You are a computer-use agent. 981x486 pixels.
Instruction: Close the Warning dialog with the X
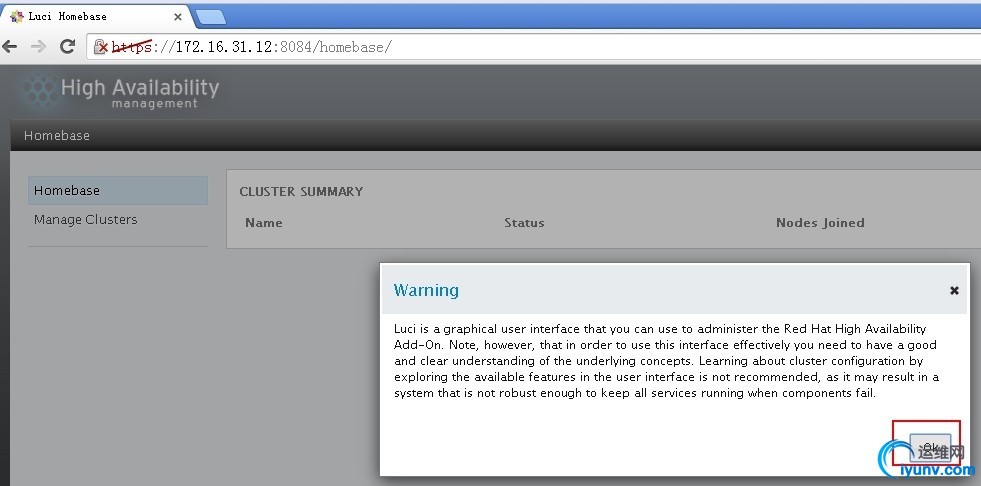click(x=954, y=290)
